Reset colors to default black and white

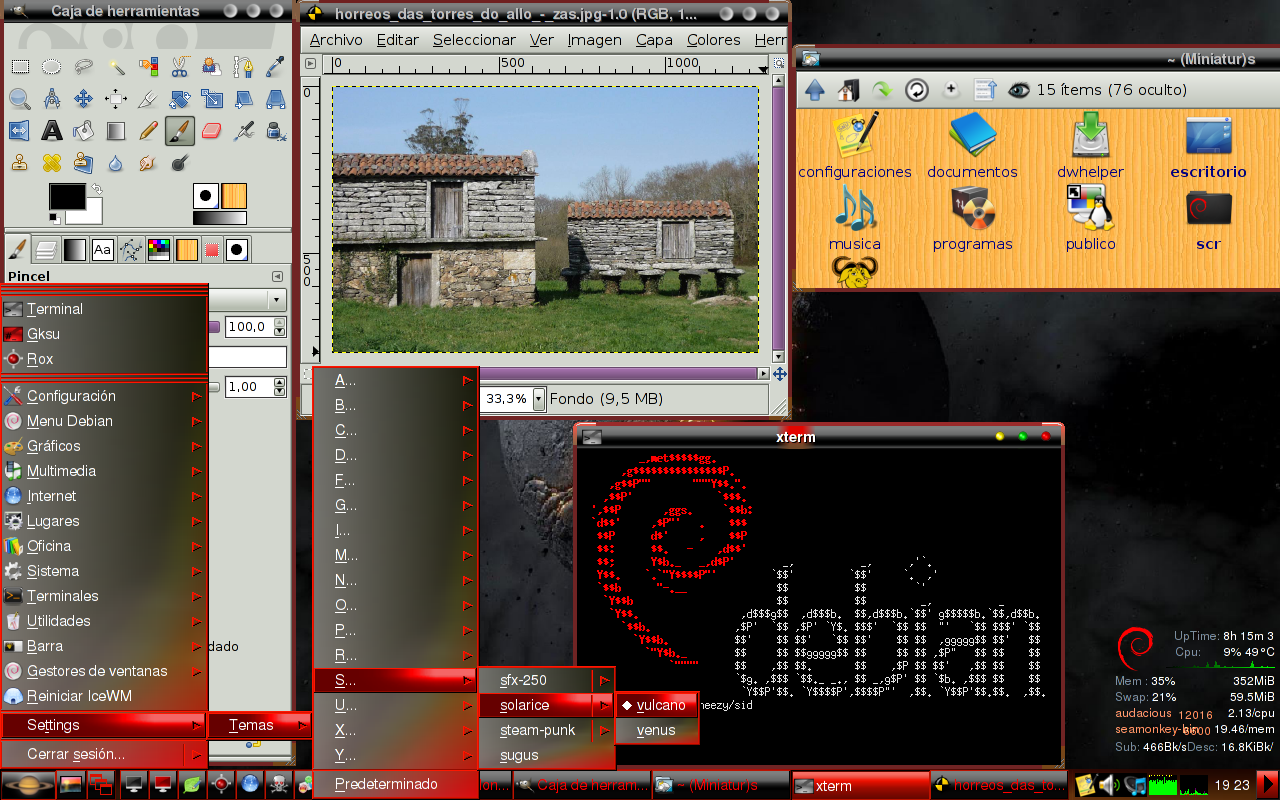(x=55, y=217)
